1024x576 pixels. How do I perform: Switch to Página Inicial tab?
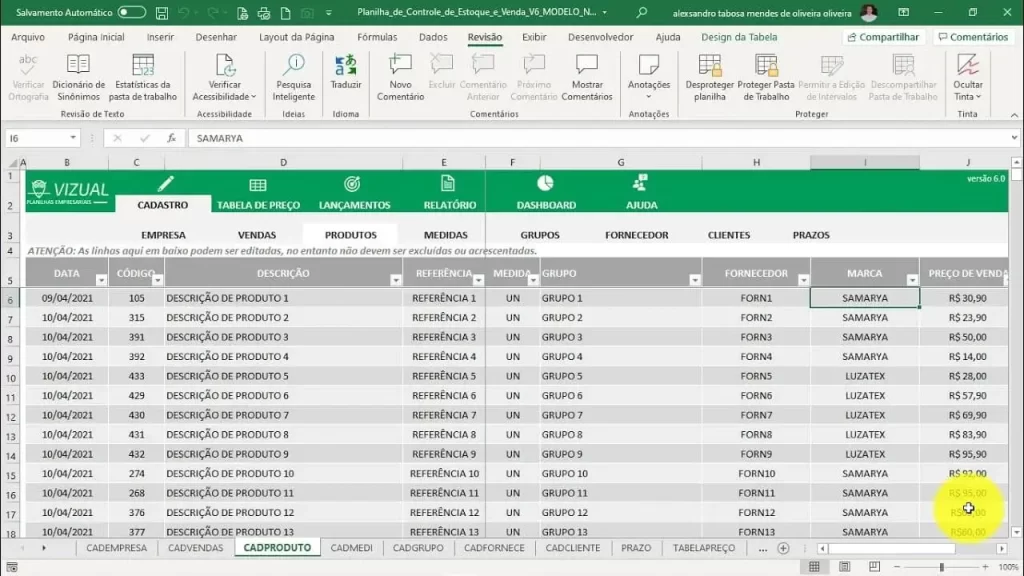[96, 37]
